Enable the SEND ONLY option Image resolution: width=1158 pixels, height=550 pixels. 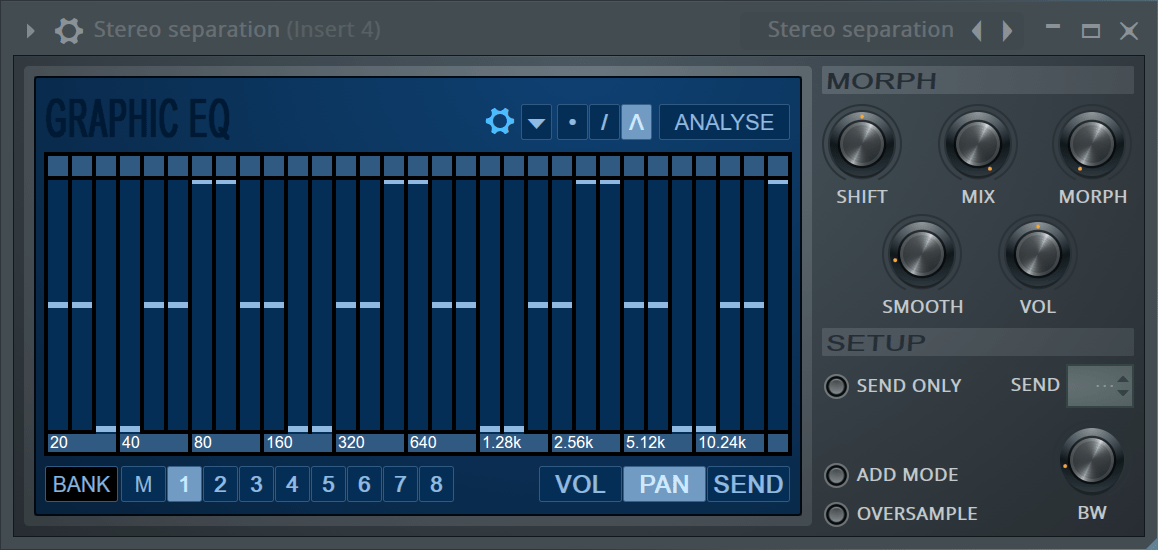click(x=836, y=386)
